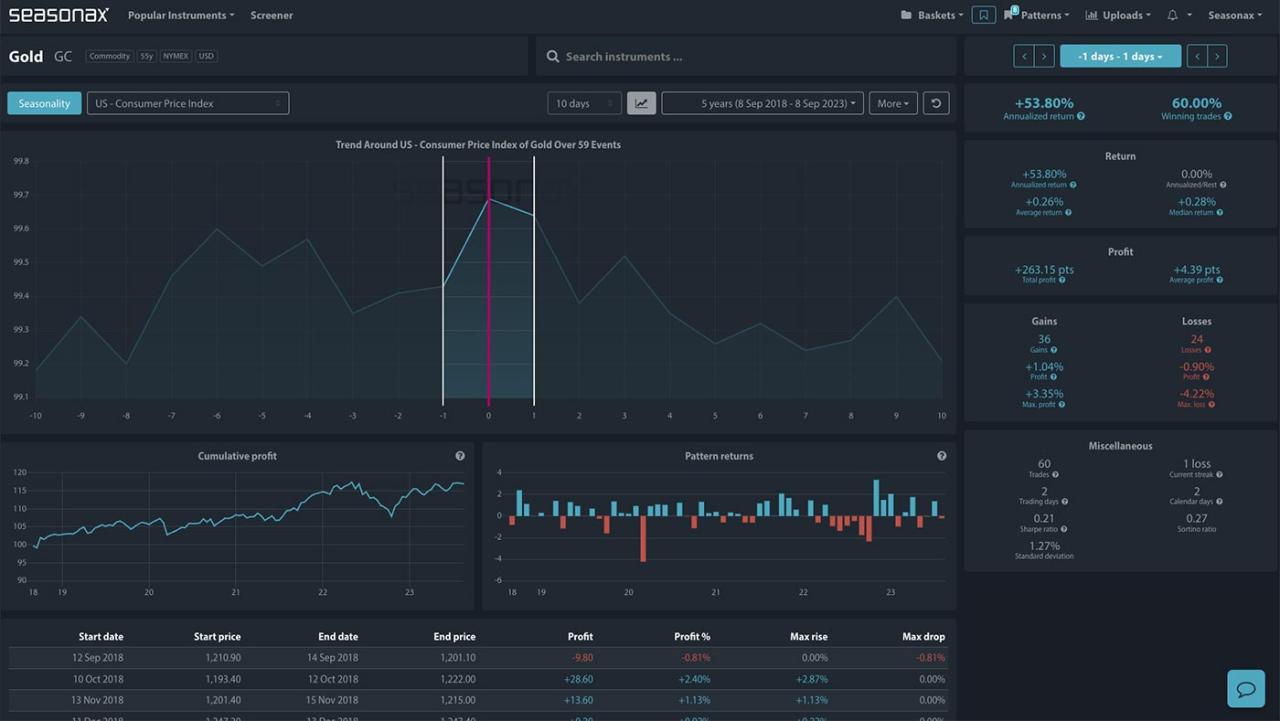Shift start day back with left arrow
The height and width of the screenshot is (721, 1280).
tap(1024, 57)
